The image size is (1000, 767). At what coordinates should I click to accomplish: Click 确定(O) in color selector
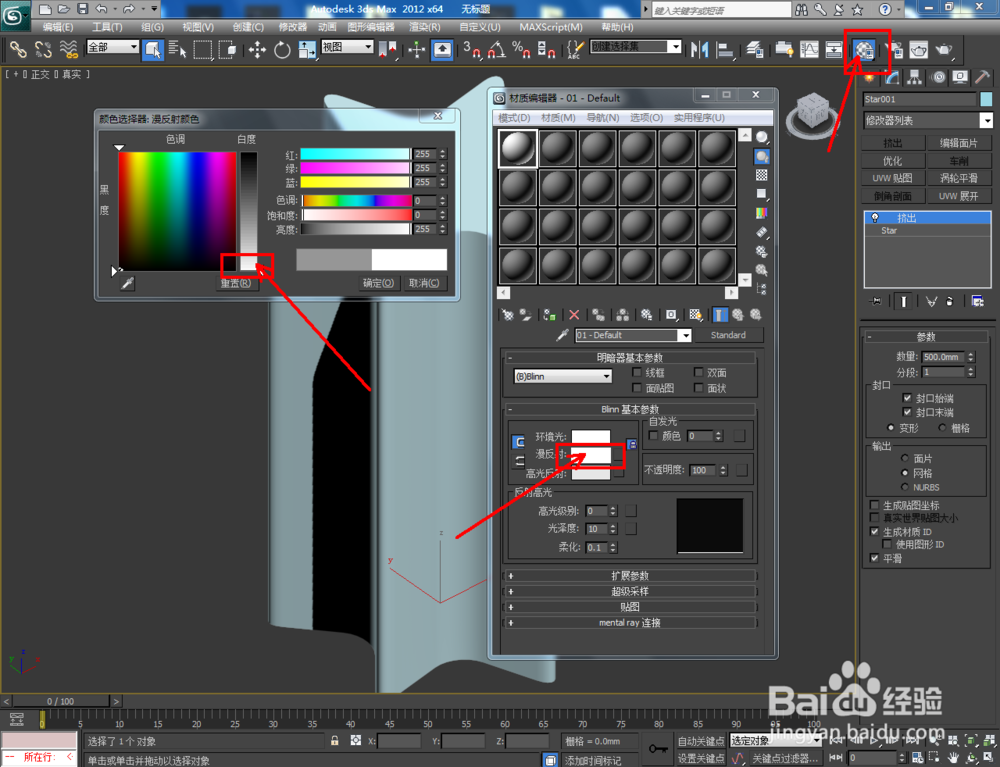tap(378, 283)
